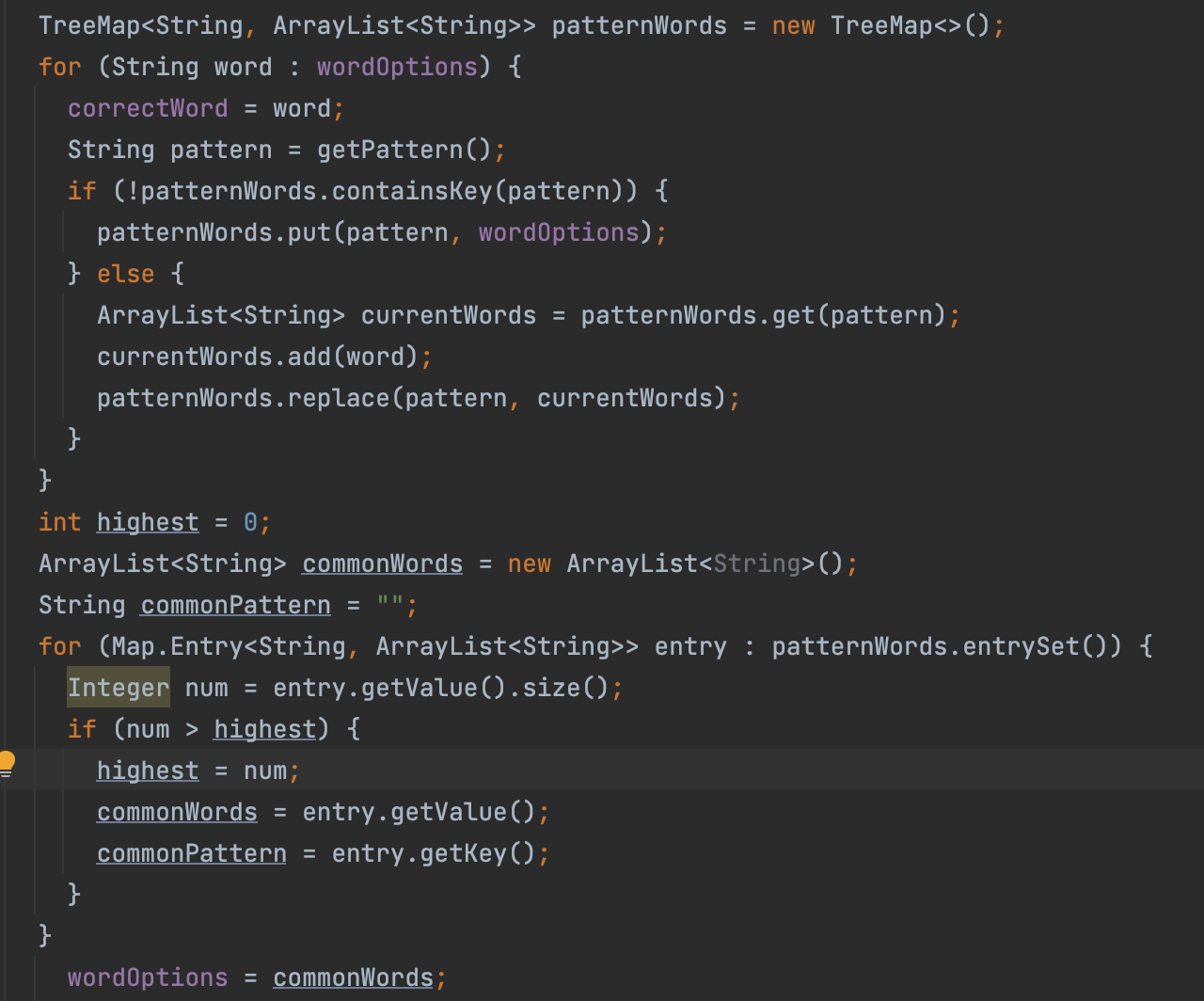Click the empty string literal for commonPattern
This screenshot has width=1204, height=1001.
tap(390, 605)
